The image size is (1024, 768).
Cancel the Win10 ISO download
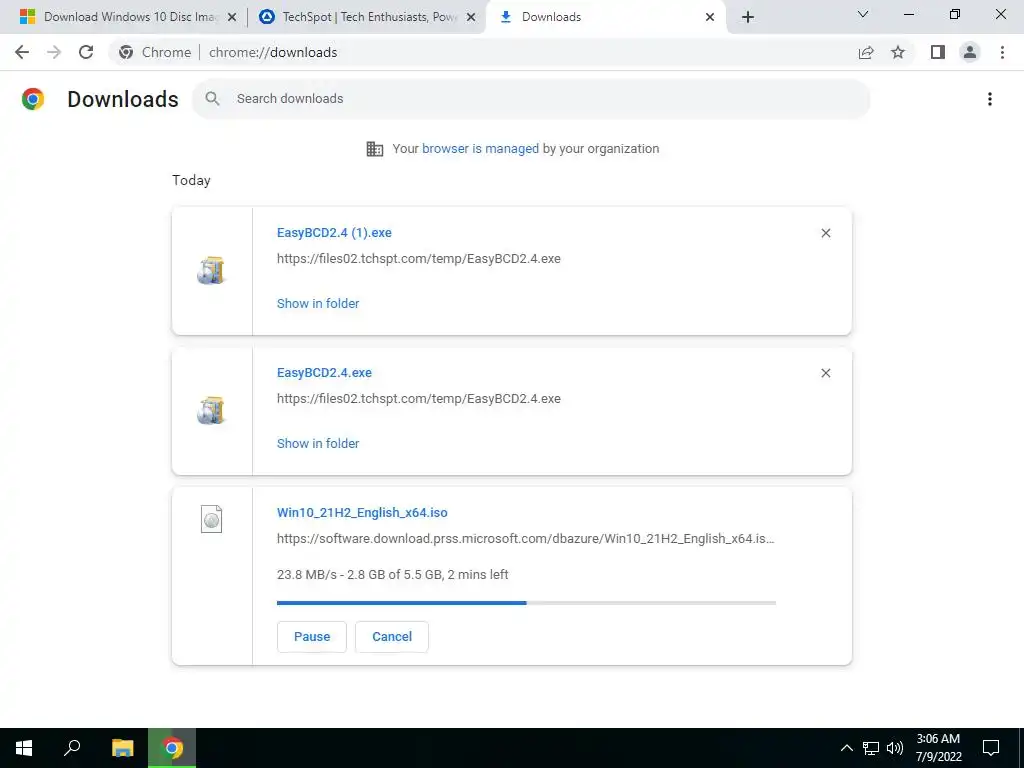coord(392,637)
